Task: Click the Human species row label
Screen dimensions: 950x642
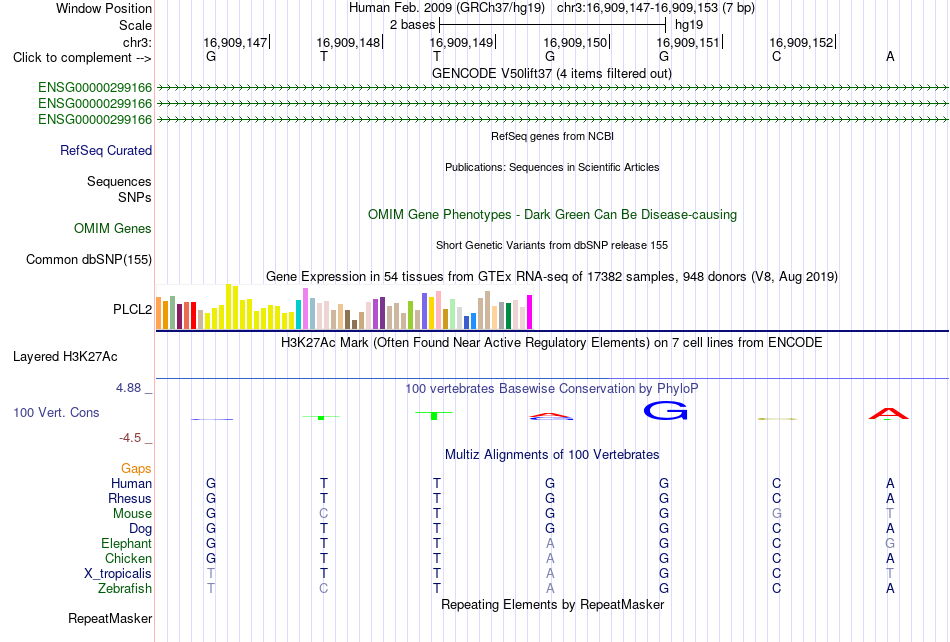Action: coord(131,483)
